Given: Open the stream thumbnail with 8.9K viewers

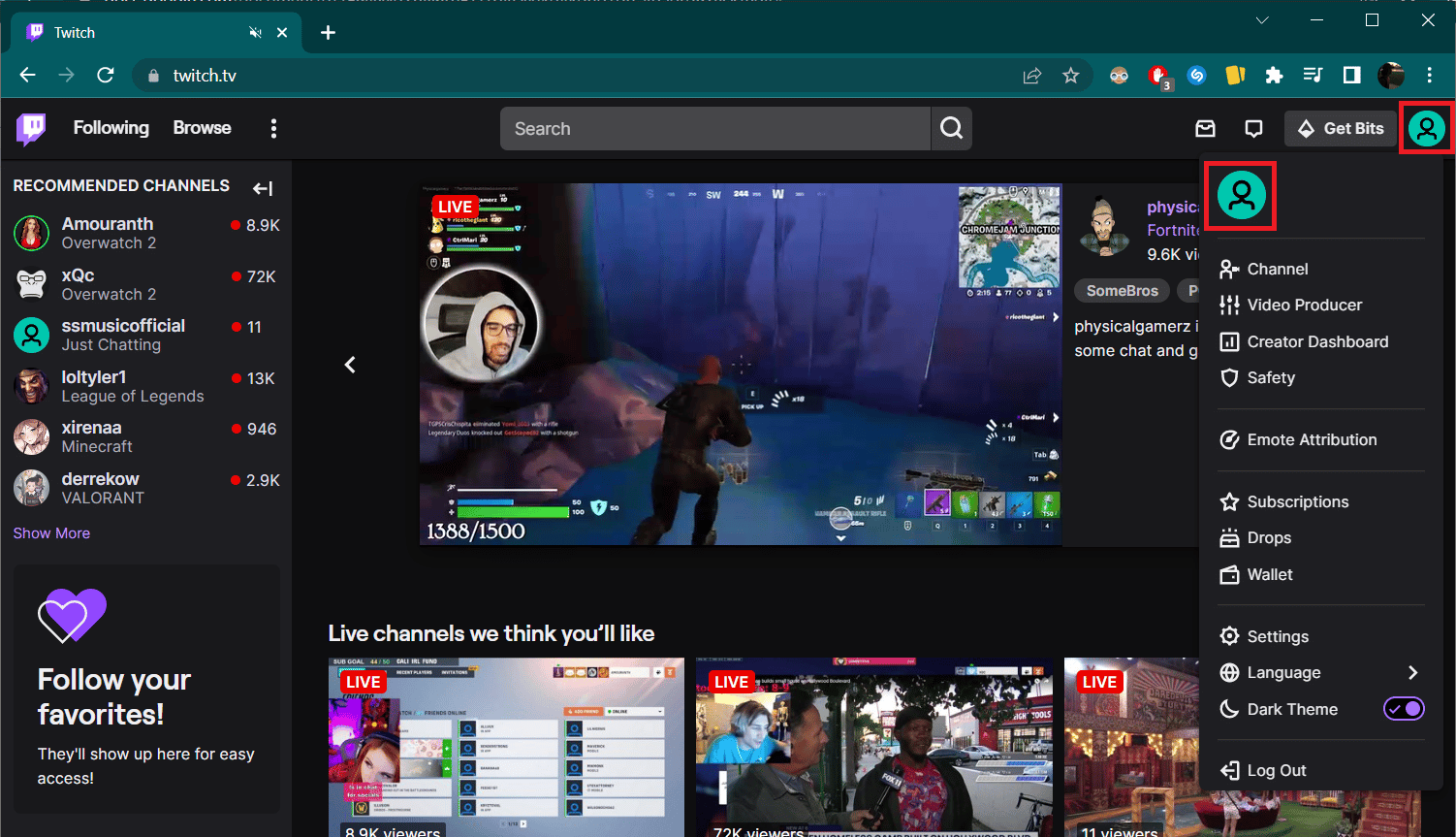Looking at the screenshot, I should point(506,747).
